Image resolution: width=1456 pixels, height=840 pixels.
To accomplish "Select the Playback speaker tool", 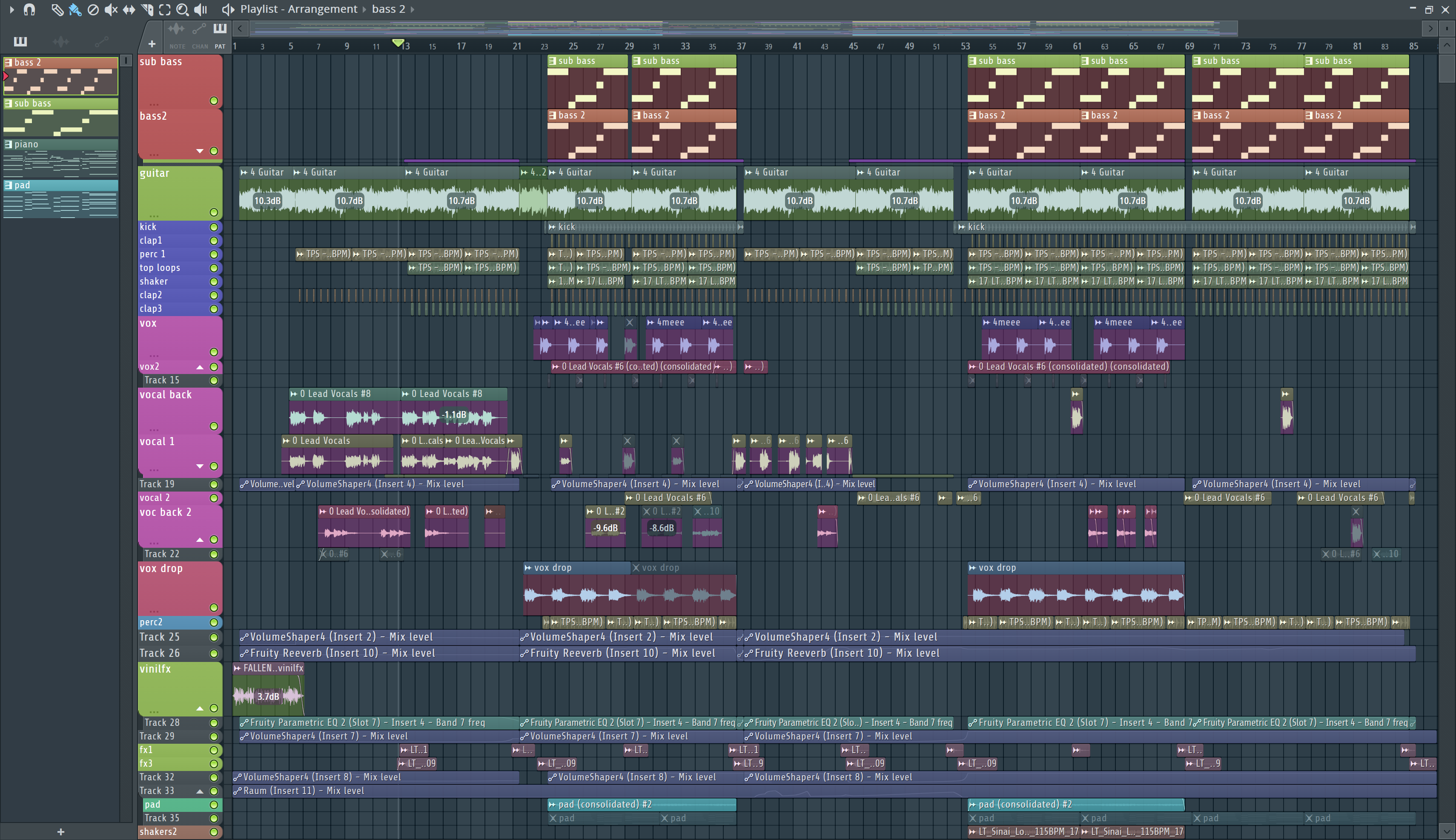I will pos(201,9).
